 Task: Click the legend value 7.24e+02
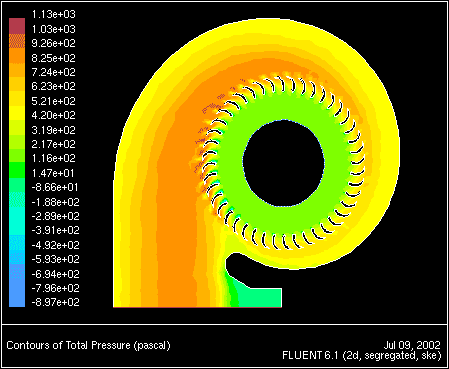coord(53,72)
